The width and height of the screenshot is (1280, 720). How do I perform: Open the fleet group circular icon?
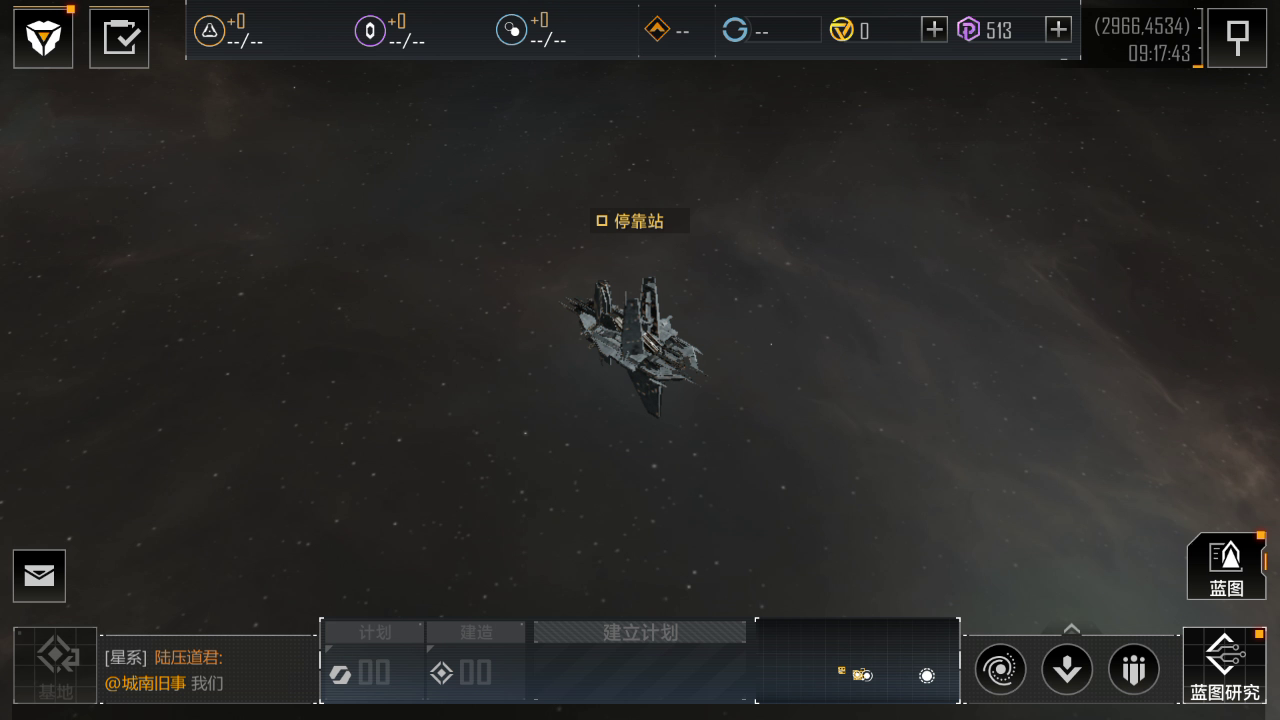(1134, 669)
